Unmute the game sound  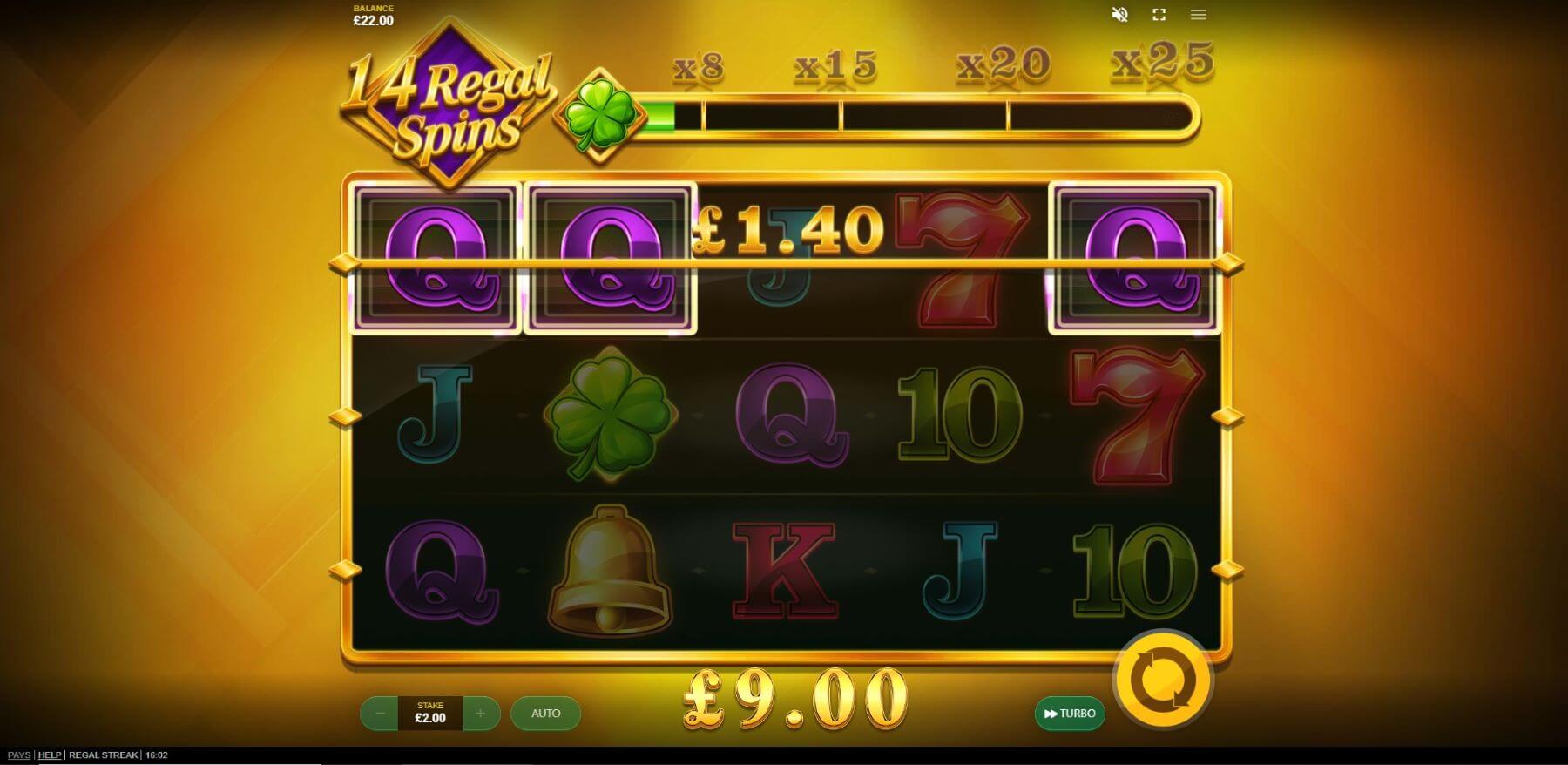point(1119,15)
